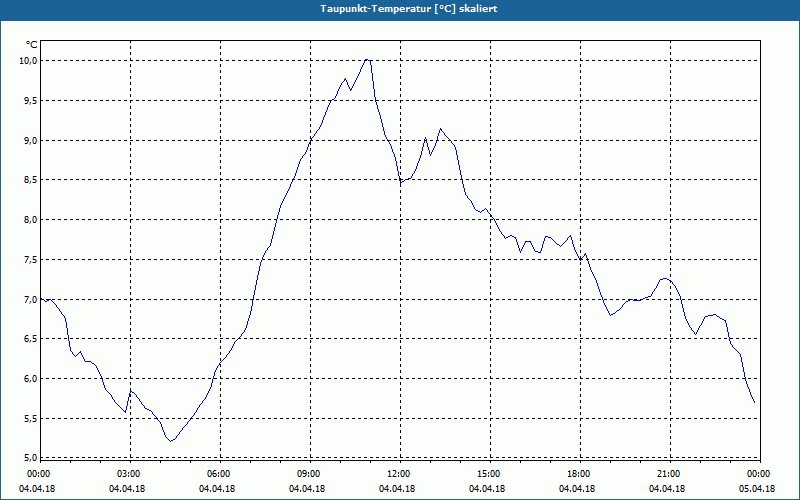Screen dimensions: 800x500
Task: Click the °C unit label on the y-axis
Action: pos(32,45)
